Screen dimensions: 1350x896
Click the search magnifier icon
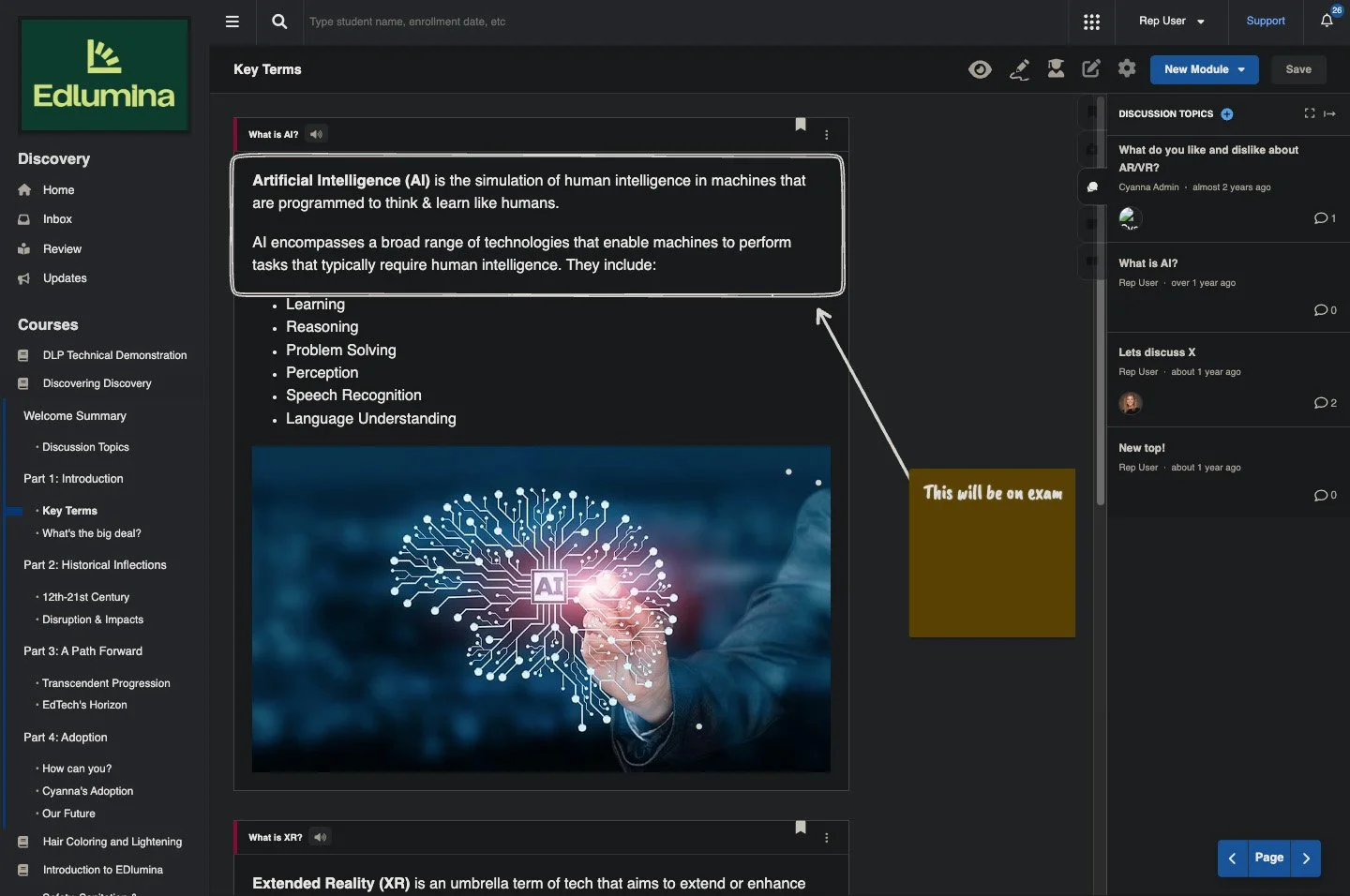[279, 22]
